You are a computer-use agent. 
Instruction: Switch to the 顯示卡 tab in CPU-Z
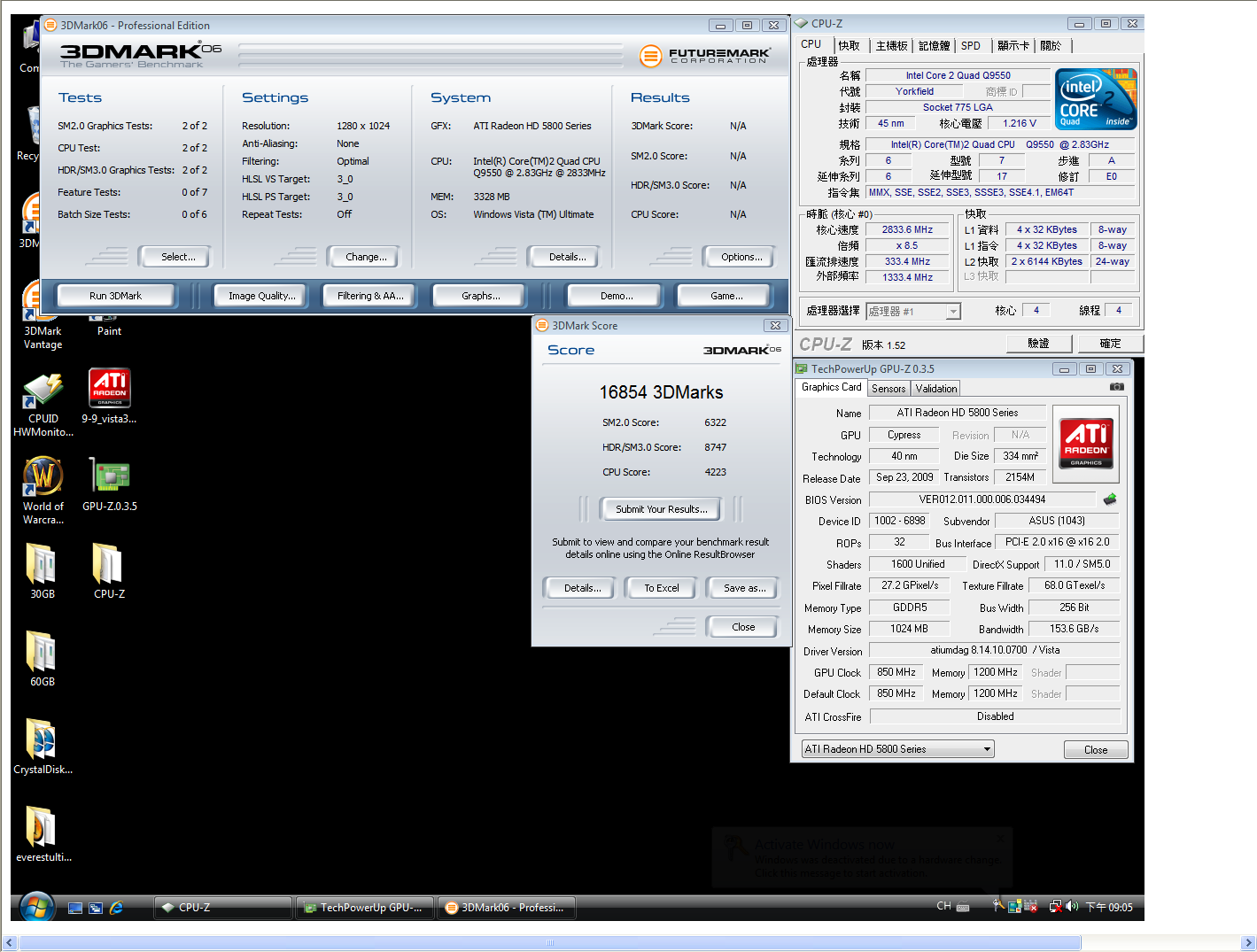pos(1013,46)
